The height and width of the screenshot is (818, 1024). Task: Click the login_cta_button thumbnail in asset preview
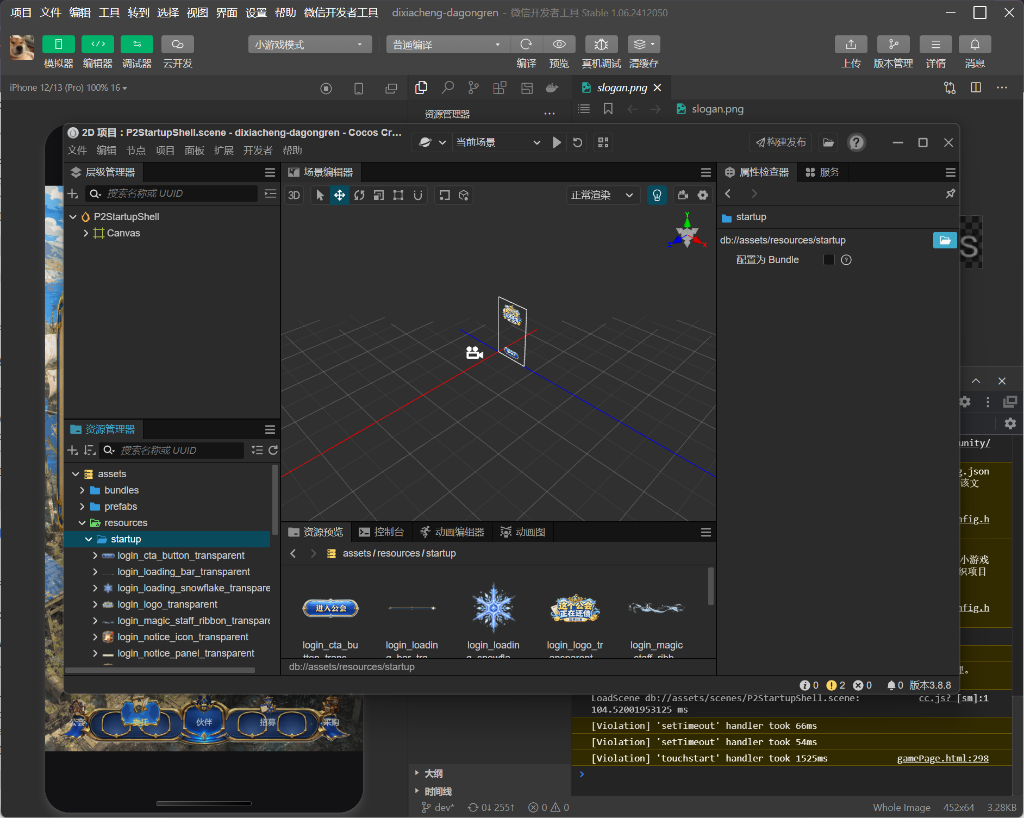point(330,608)
